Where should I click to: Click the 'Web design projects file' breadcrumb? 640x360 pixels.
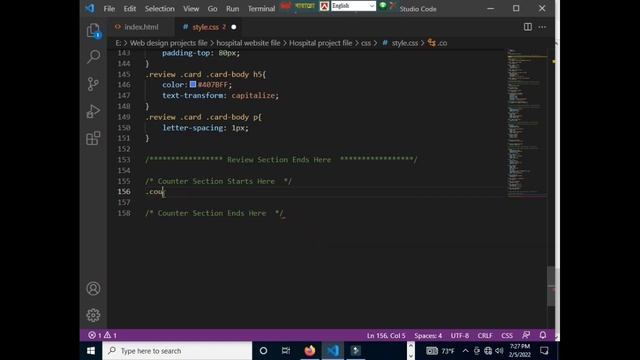(x=169, y=43)
